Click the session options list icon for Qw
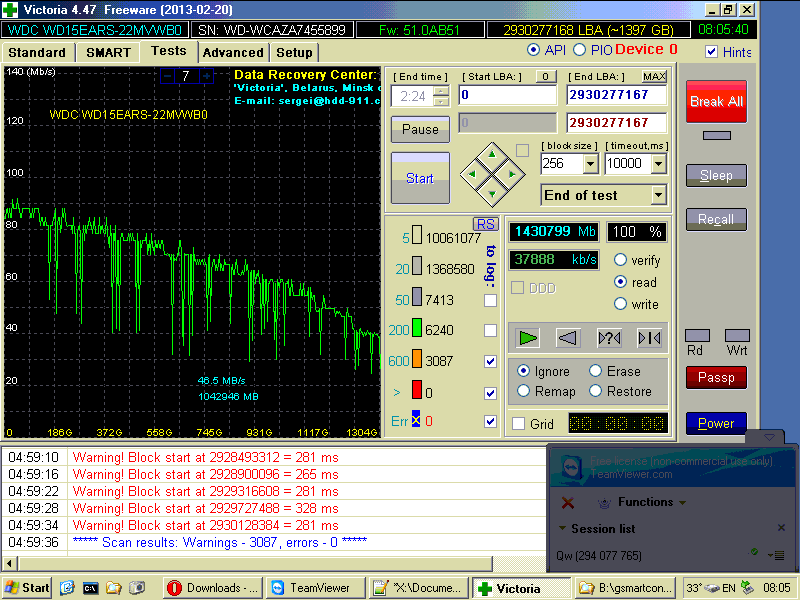This screenshot has height=600, width=800. (x=778, y=555)
